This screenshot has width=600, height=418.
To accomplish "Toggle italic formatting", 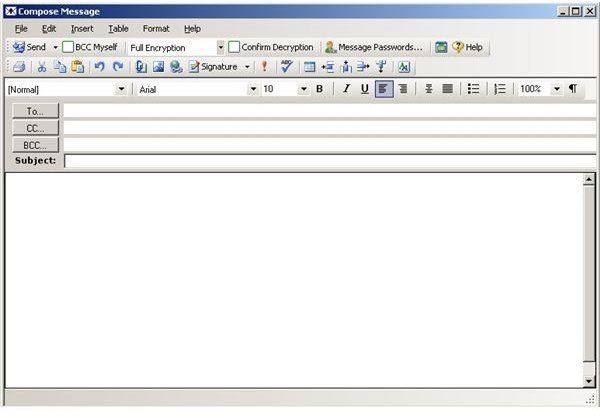I will point(346,89).
